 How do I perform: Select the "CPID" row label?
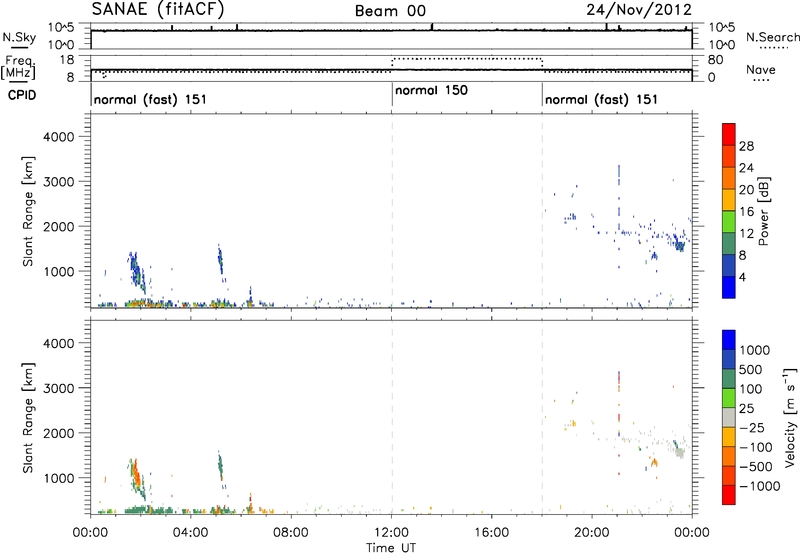[22, 95]
